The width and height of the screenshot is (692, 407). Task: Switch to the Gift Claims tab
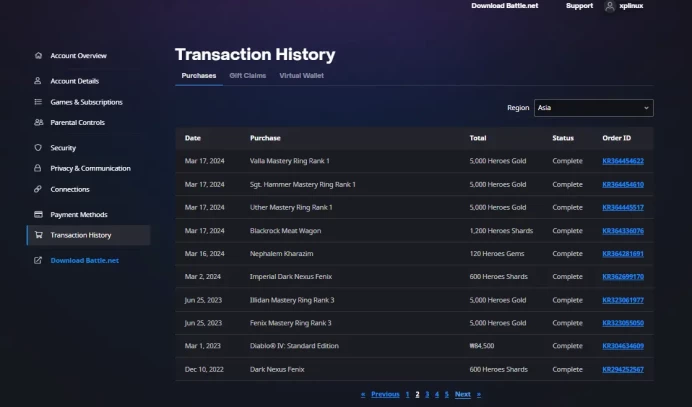point(248,75)
